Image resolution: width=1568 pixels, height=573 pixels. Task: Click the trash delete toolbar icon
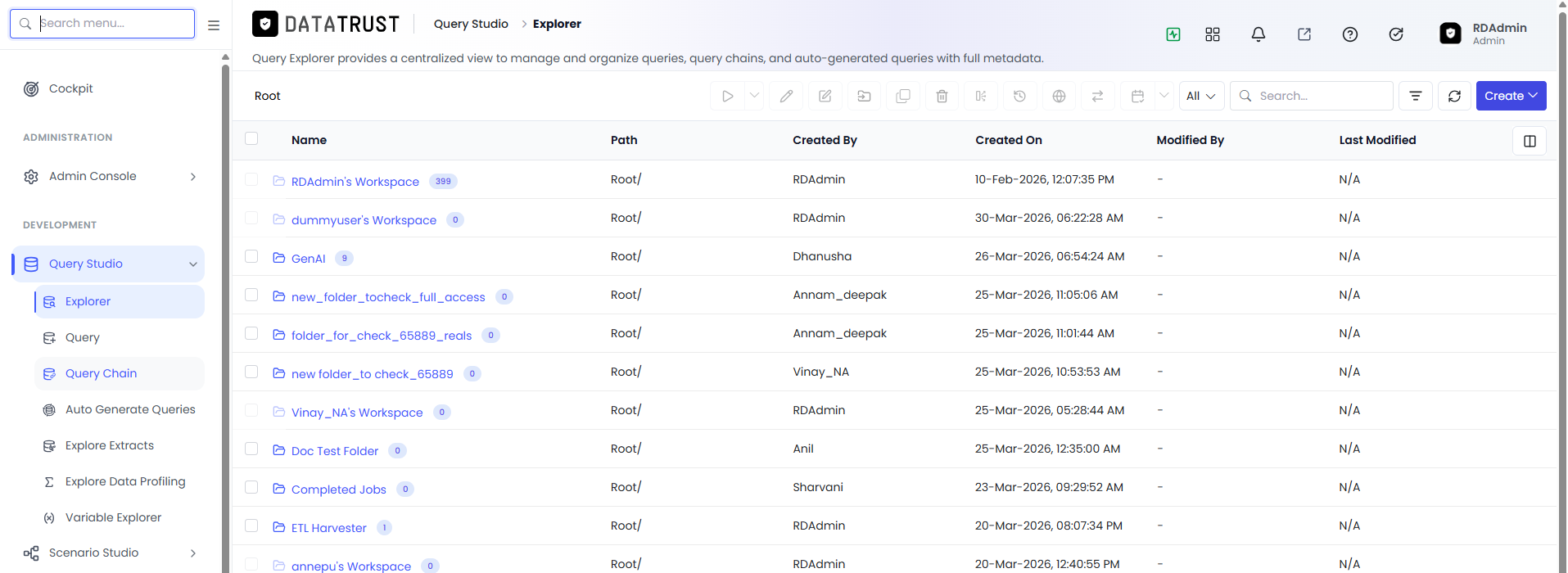tap(942, 96)
